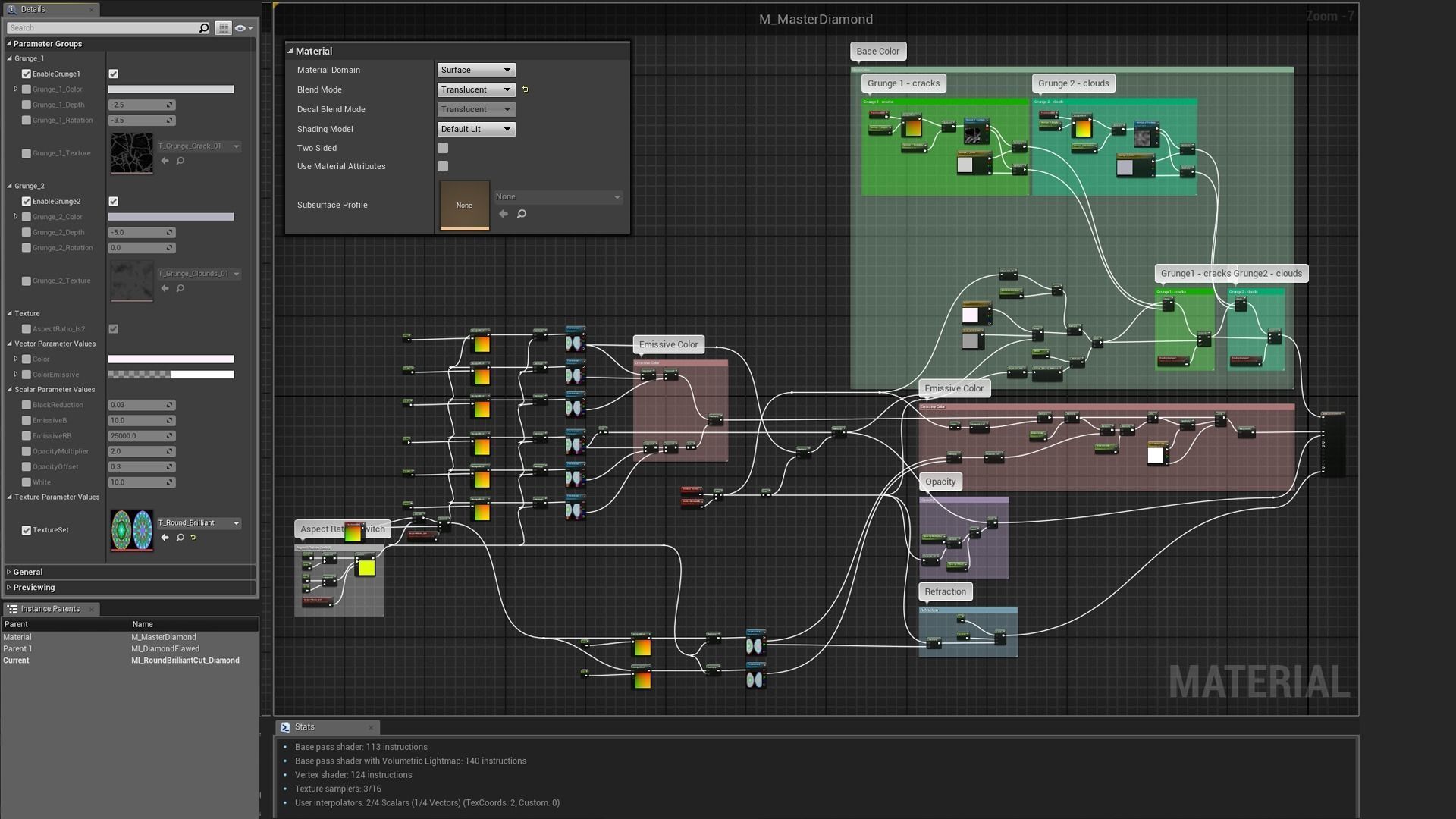Select parent MI_DiamondFlawed in Instance Parents
This screenshot has width=1456, height=819.
click(x=165, y=649)
